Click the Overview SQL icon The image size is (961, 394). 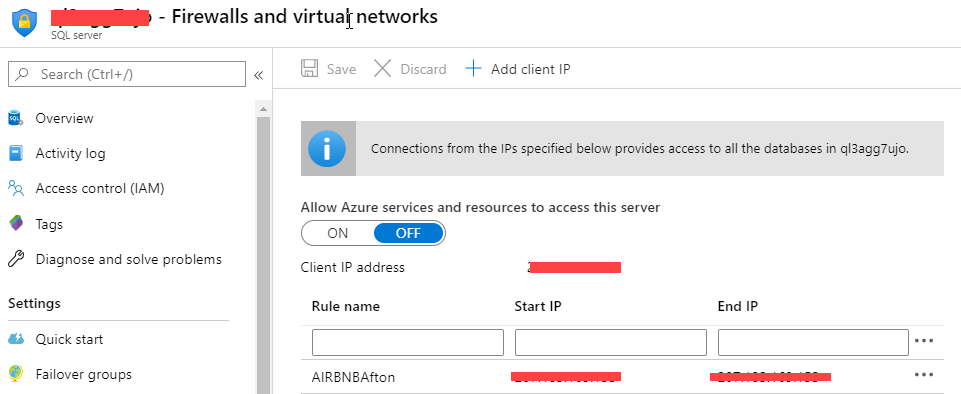point(16,118)
